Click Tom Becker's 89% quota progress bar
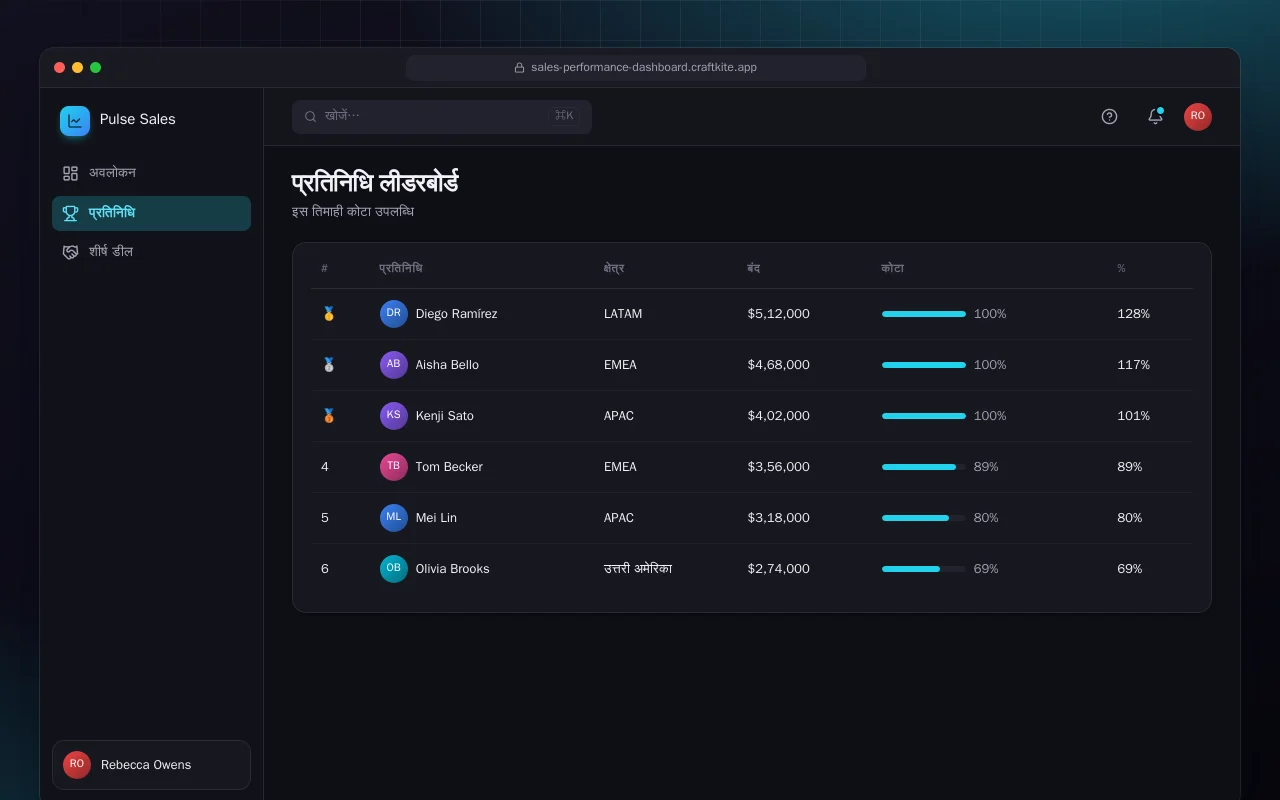This screenshot has height=800, width=1280. point(924,467)
